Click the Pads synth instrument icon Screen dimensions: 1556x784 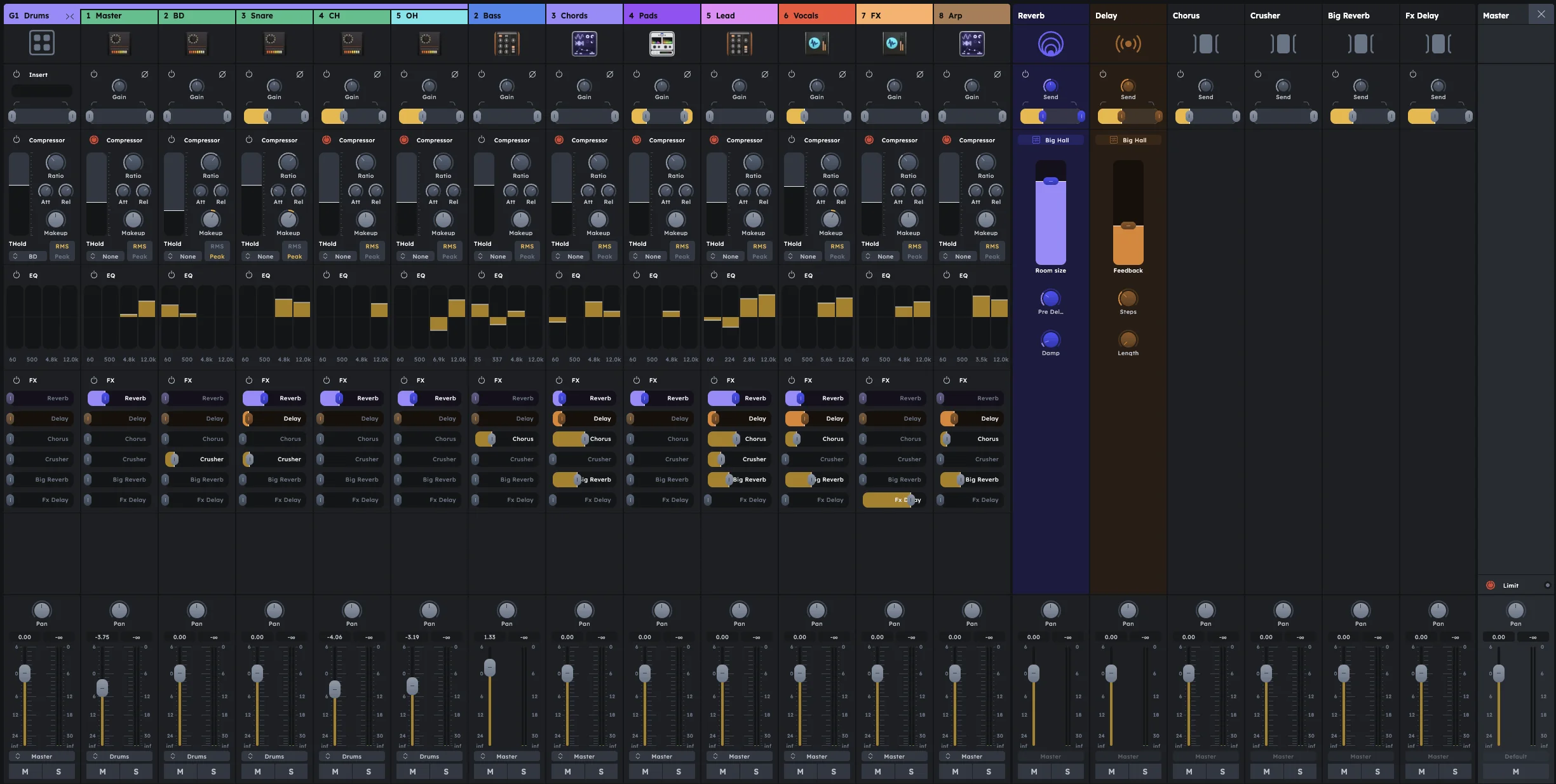pyautogui.click(x=661, y=43)
